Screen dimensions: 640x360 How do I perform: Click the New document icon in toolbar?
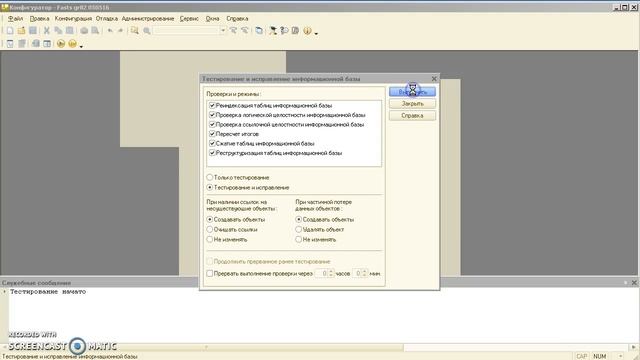point(10,31)
